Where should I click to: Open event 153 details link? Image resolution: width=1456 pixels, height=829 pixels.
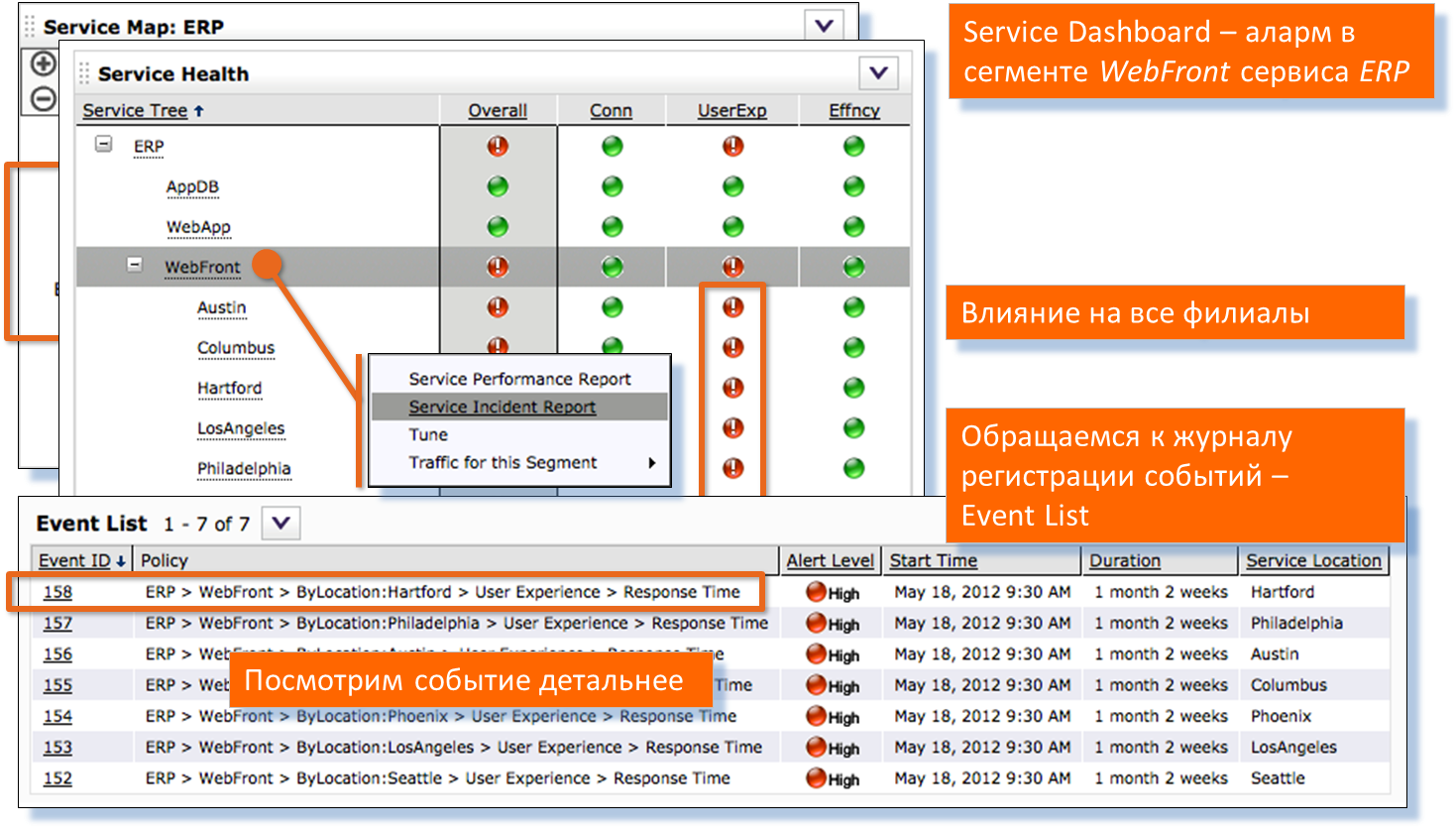tap(57, 748)
